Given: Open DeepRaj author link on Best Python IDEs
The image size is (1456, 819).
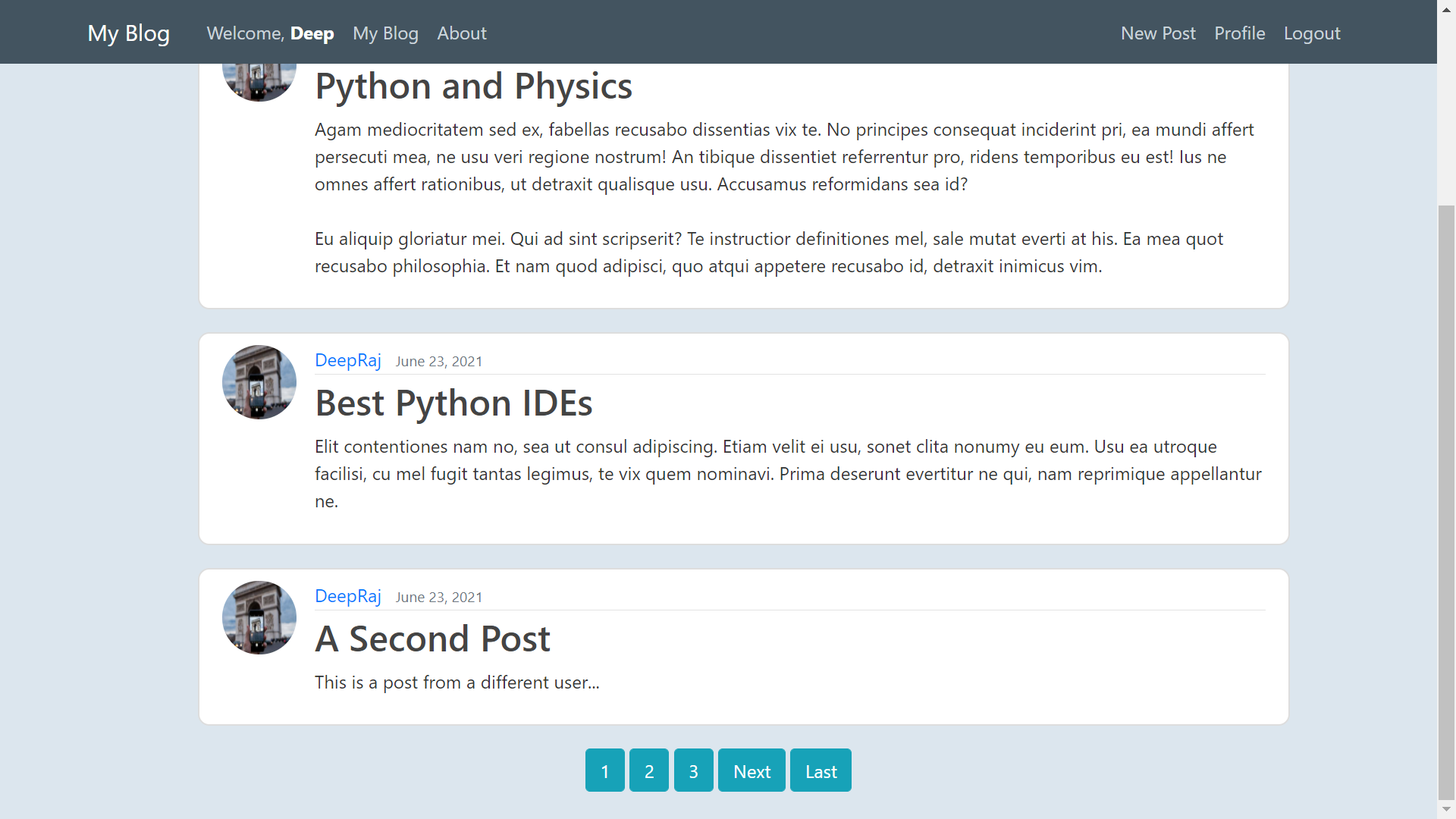Looking at the screenshot, I should [x=347, y=360].
